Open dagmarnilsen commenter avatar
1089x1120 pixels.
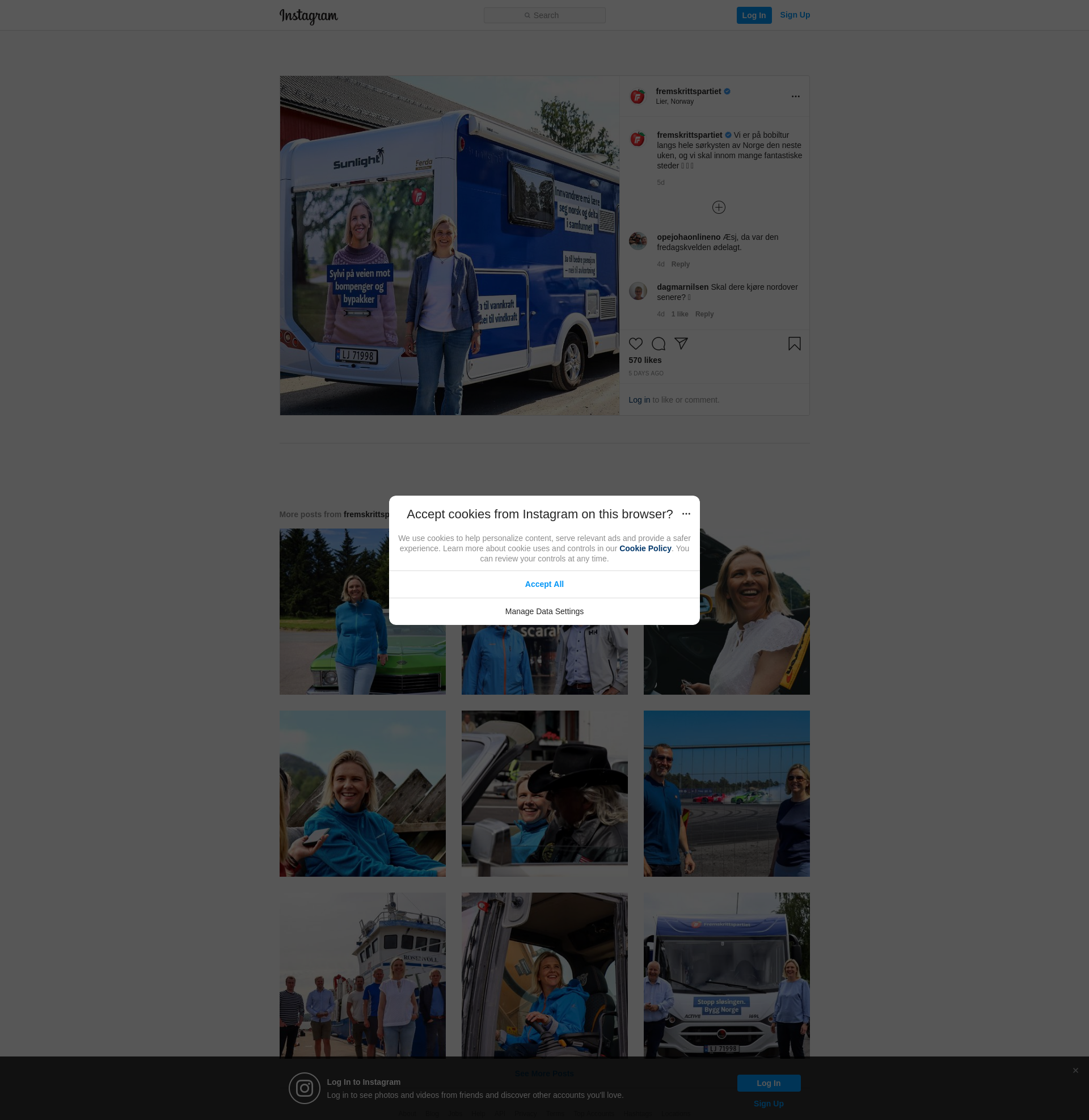point(637,291)
